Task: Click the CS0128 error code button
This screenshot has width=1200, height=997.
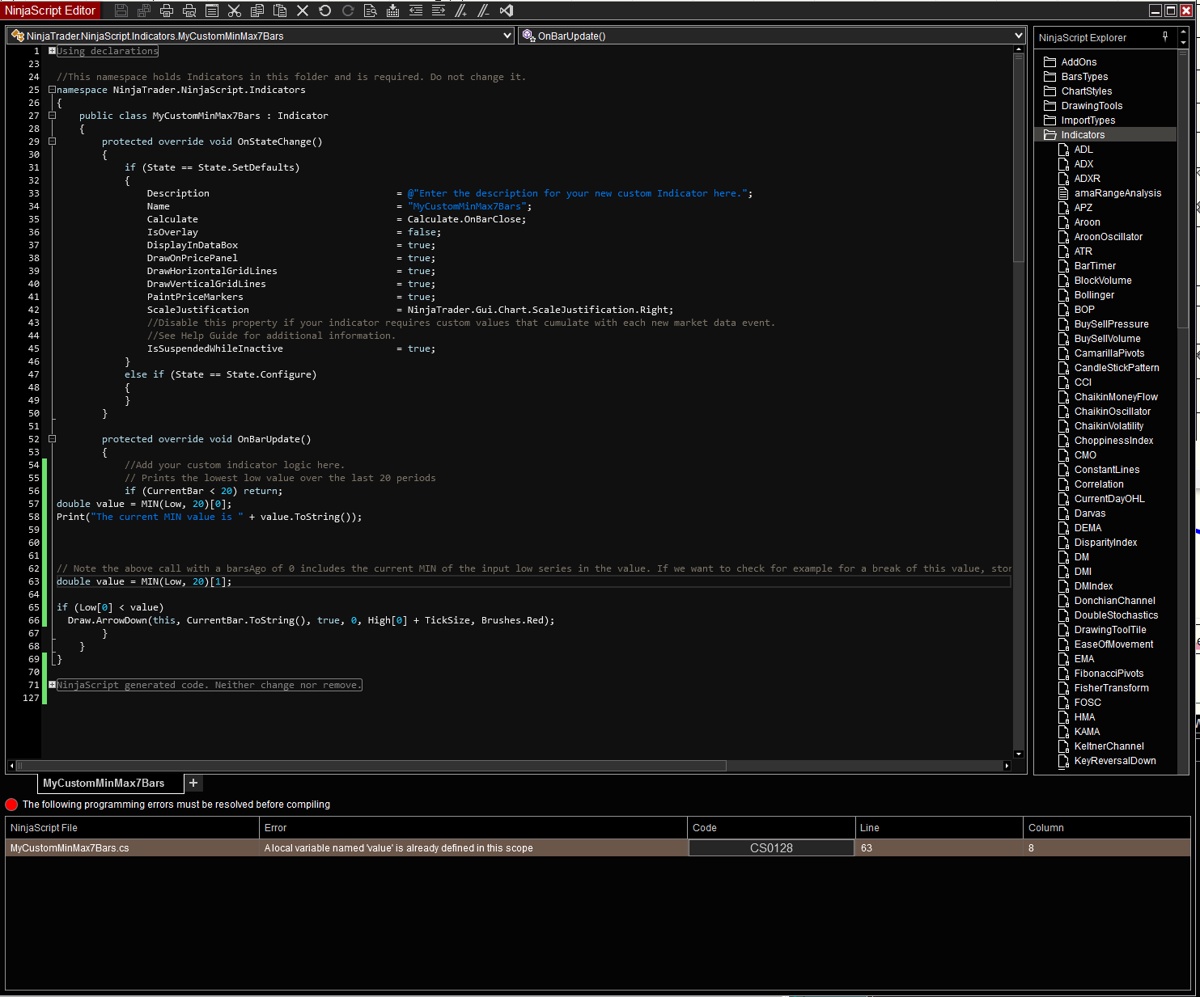Action: 770,848
